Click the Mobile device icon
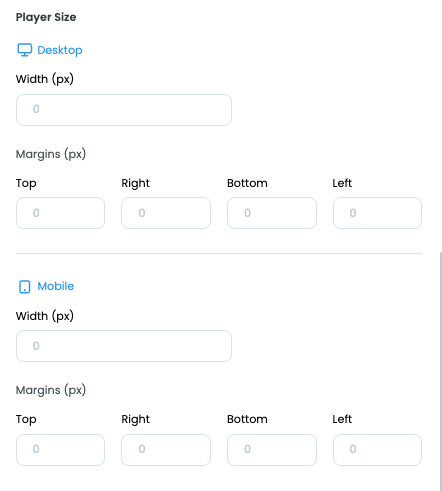 [x=25, y=287]
